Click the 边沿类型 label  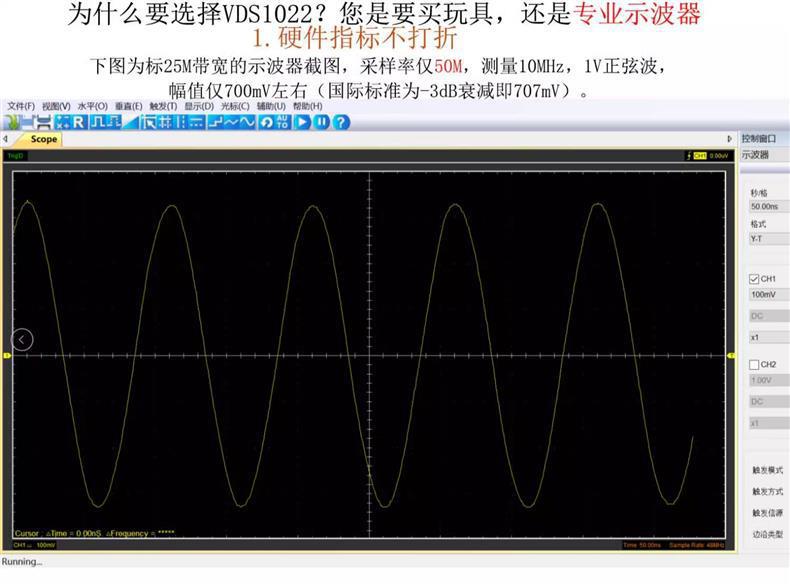tap(768, 534)
